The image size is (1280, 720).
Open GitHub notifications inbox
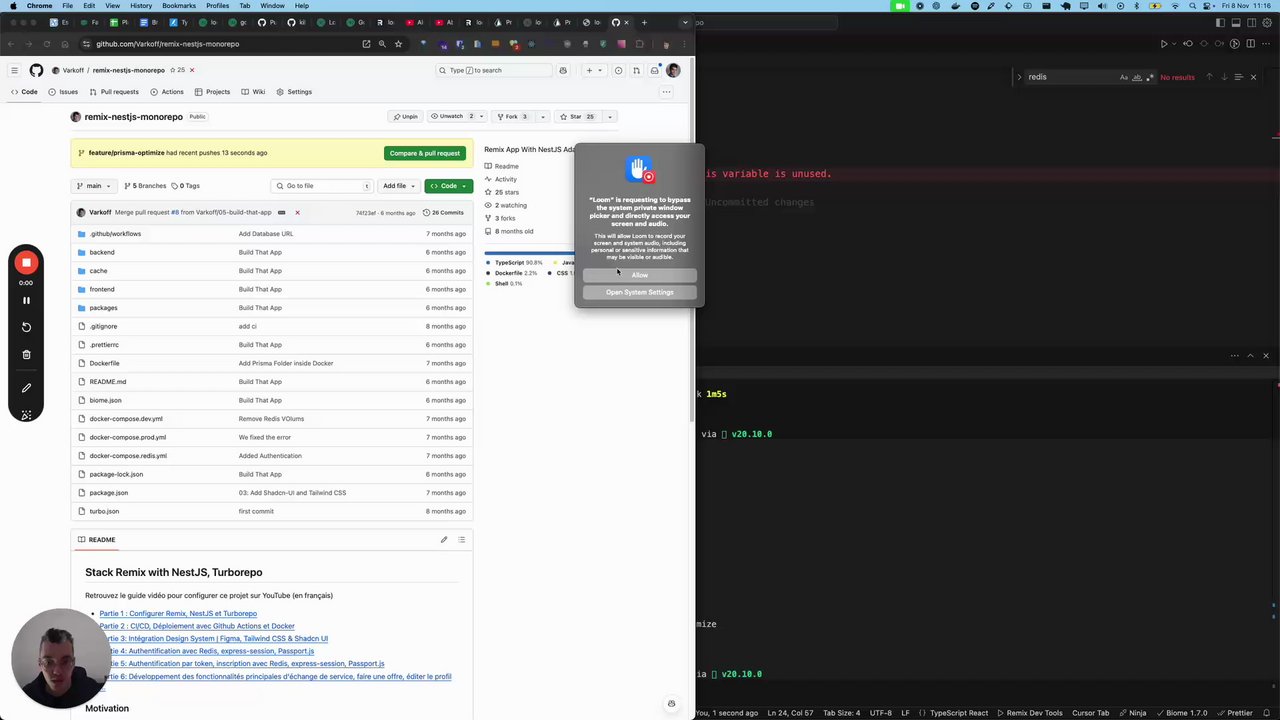pos(654,70)
